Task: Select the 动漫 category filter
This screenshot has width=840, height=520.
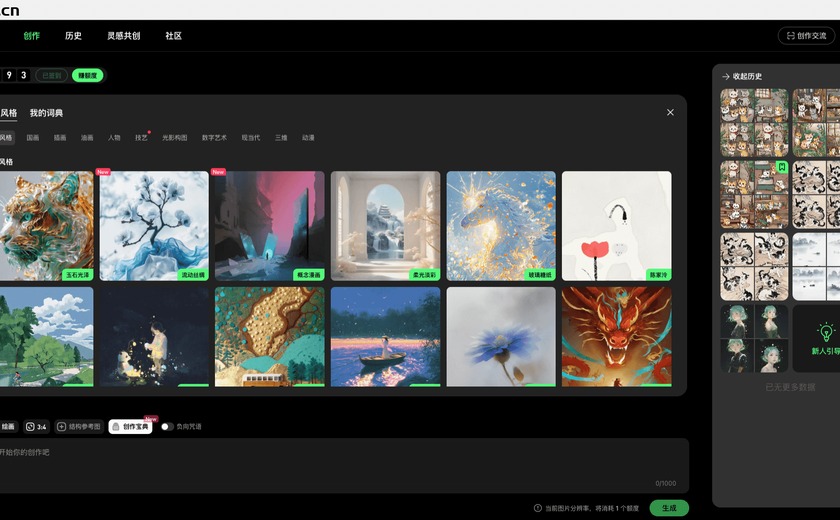Action: coord(308,138)
